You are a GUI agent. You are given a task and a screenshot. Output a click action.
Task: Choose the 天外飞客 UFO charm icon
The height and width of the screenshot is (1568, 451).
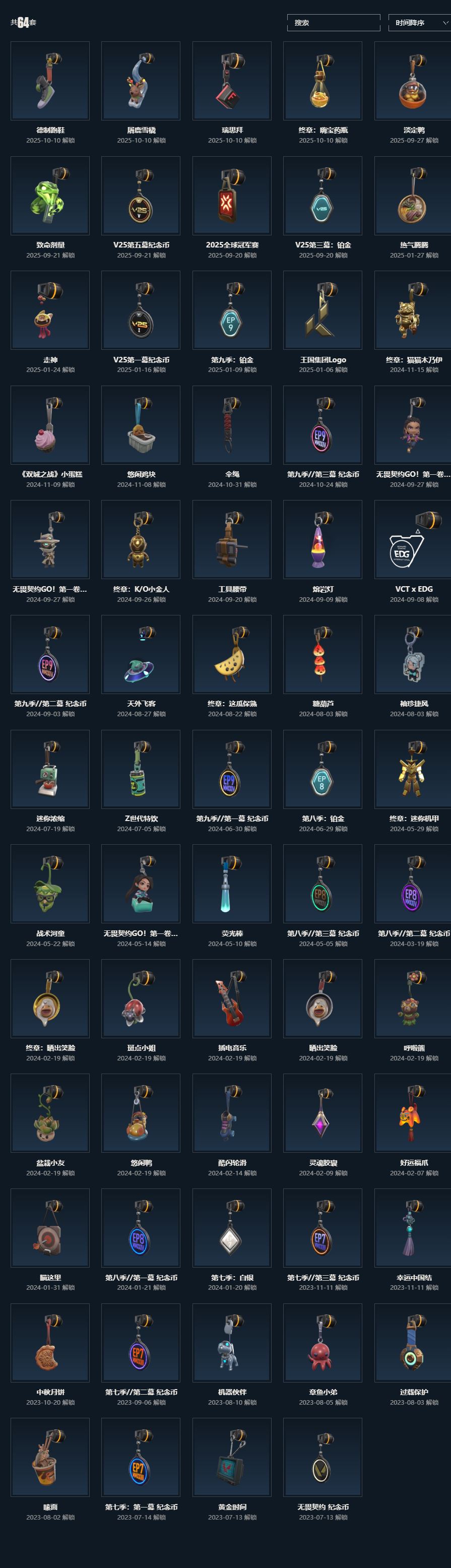coord(141,654)
